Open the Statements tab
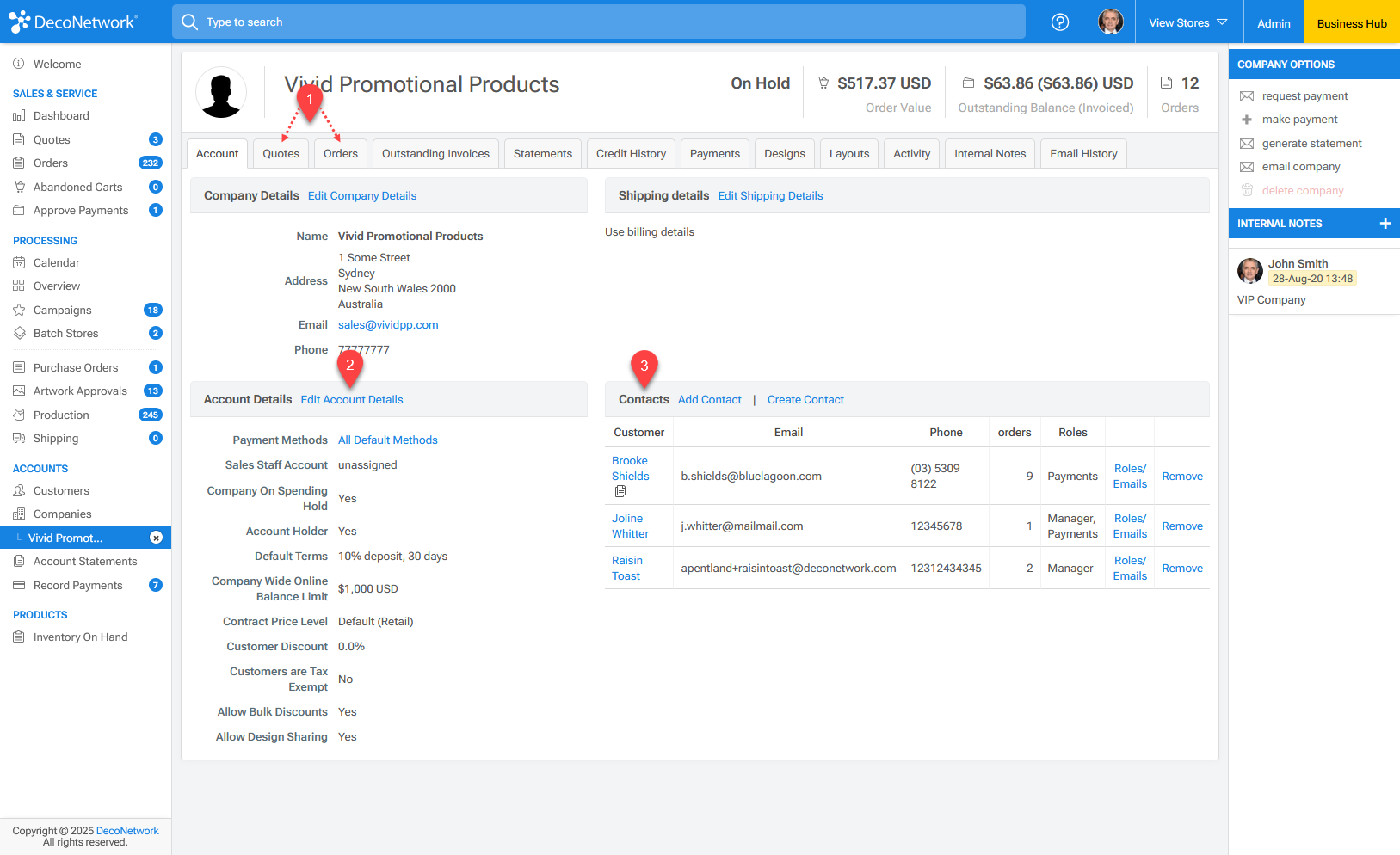1400x855 pixels. (x=543, y=153)
